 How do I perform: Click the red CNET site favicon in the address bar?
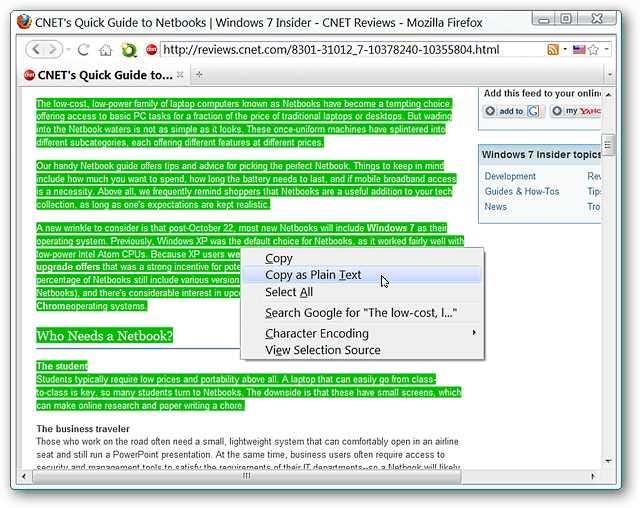click(151, 49)
